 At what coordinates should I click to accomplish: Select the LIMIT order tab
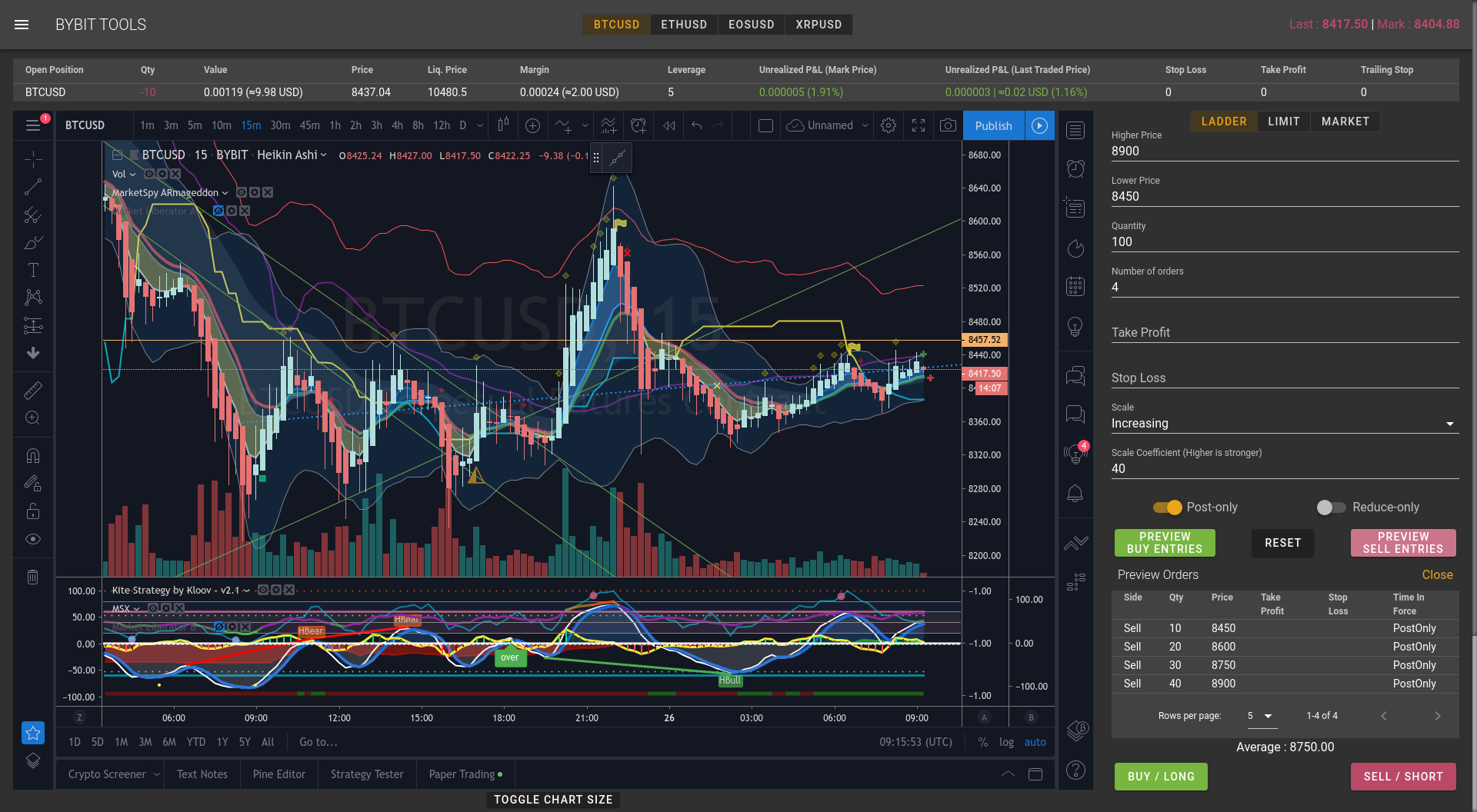tap(1284, 121)
